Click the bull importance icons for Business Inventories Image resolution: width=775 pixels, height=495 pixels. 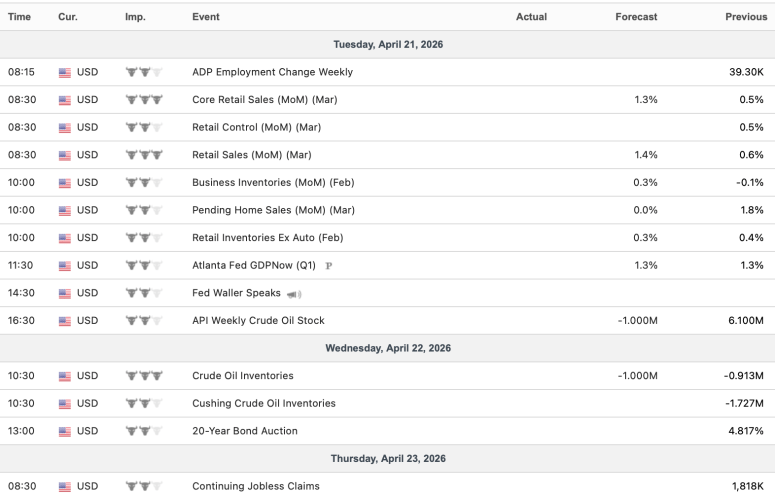click(x=144, y=183)
